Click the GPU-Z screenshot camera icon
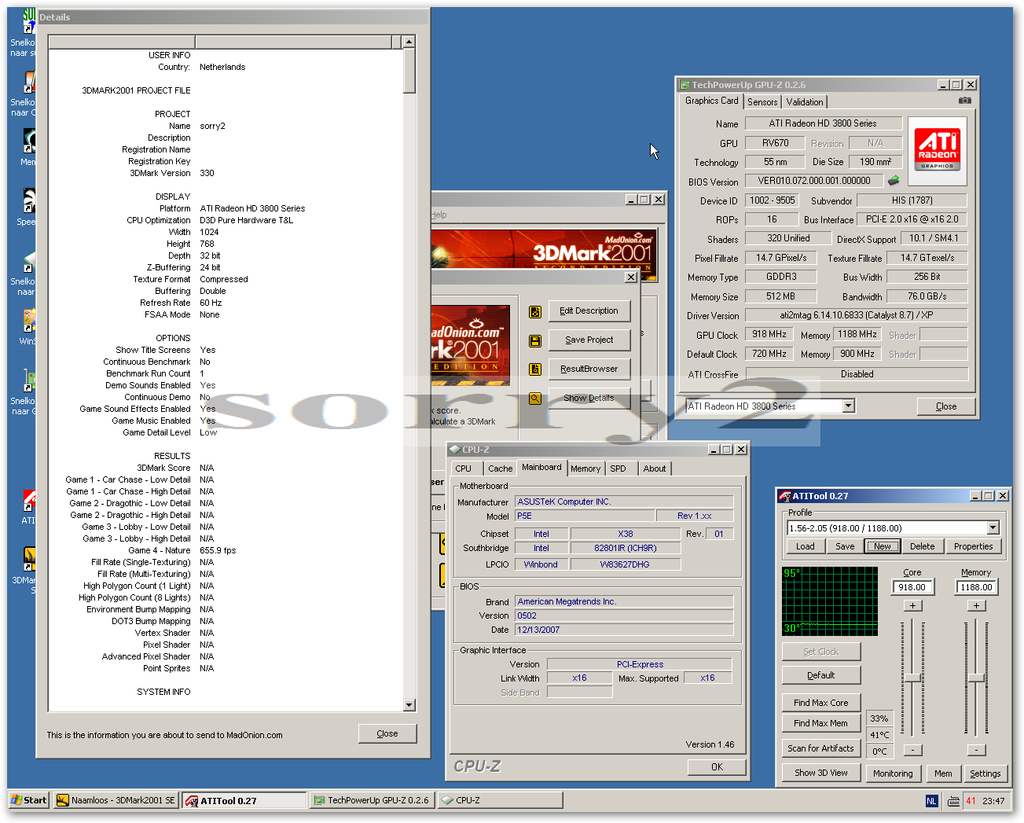The width and height of the screenshot is (1024, 823). point(964,101)
